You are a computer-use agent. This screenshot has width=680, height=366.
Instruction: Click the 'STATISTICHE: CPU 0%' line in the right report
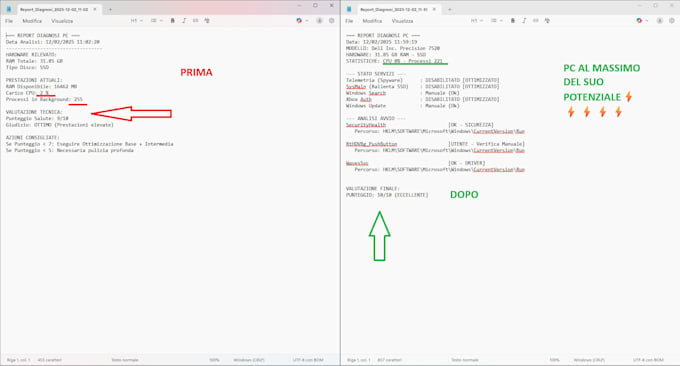(x=394, y=61)
